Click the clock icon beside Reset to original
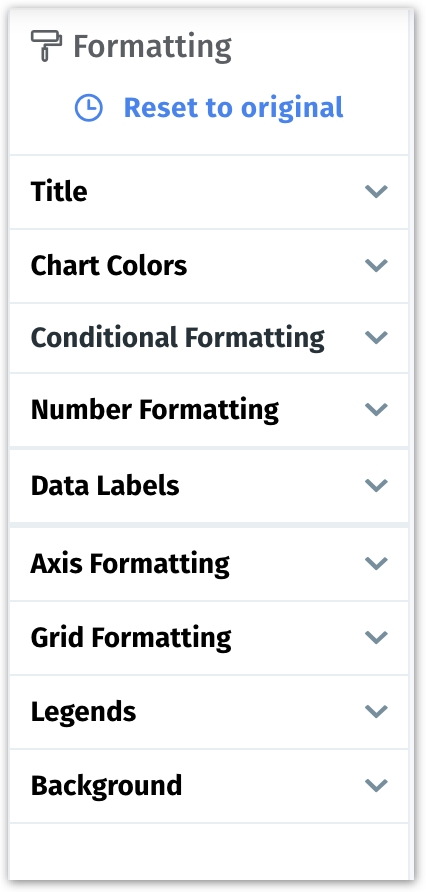The height and width of the screenshot is (892, 426). click(89, 108)
